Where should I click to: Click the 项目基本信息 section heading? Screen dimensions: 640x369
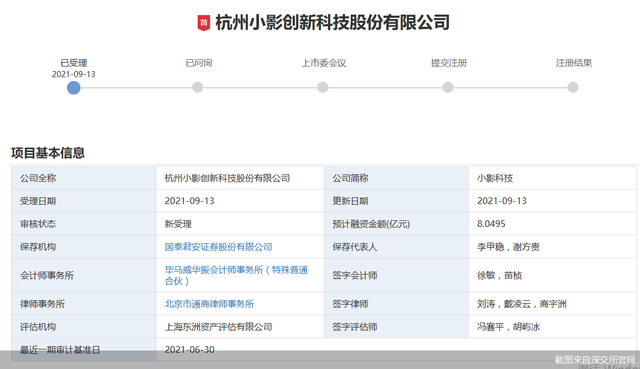pyautogui.click(x=48, y=153)
